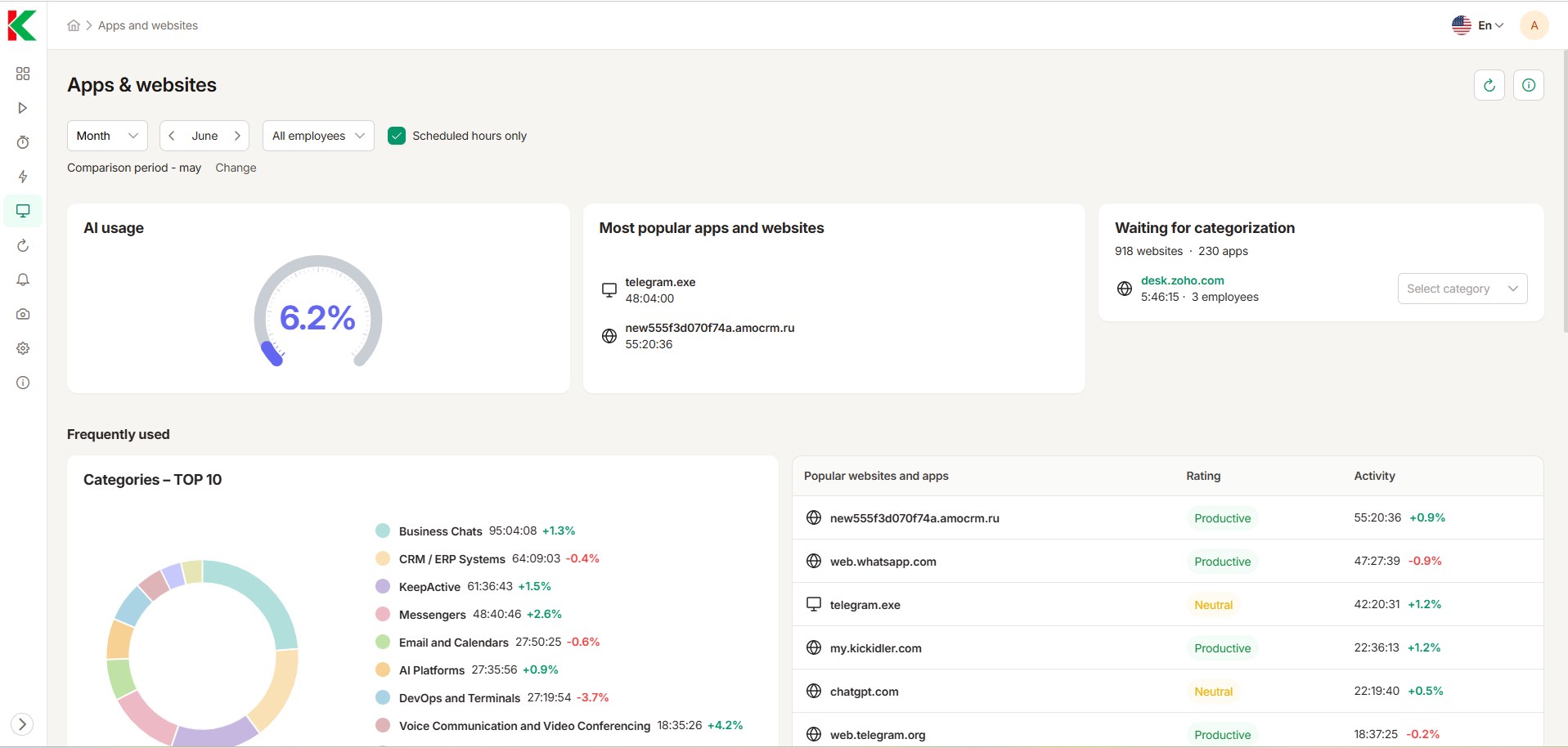Viewport: 1568px width, 748px height.
Task: Click the Popular websites and apps column header
Action: click(x=876, y=476)
